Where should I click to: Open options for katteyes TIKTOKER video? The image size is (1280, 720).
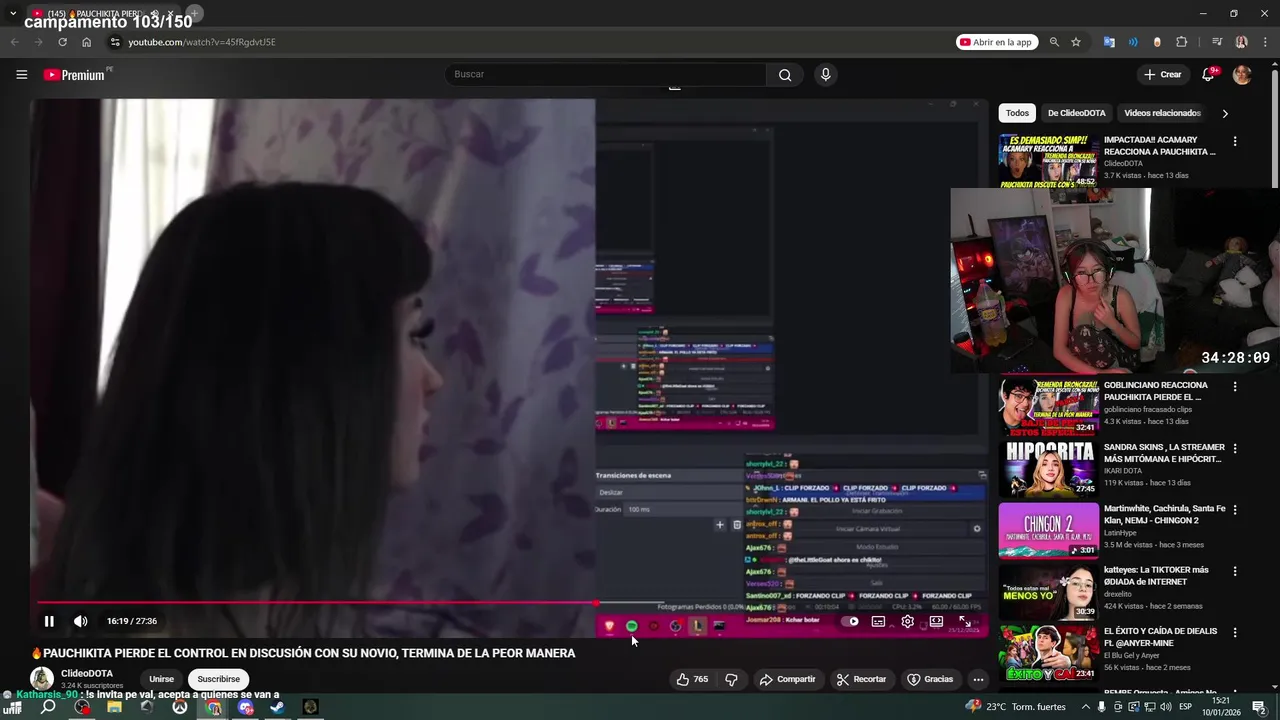point(1235,571)
